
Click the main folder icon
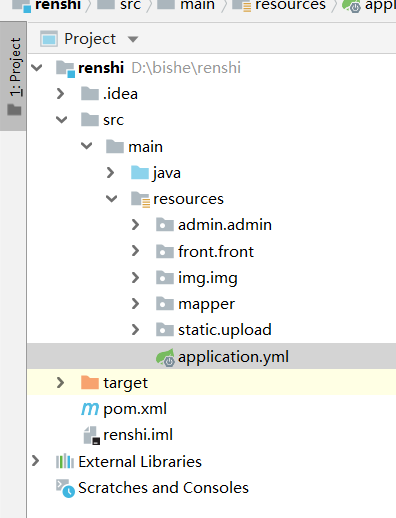click(115, 146)
